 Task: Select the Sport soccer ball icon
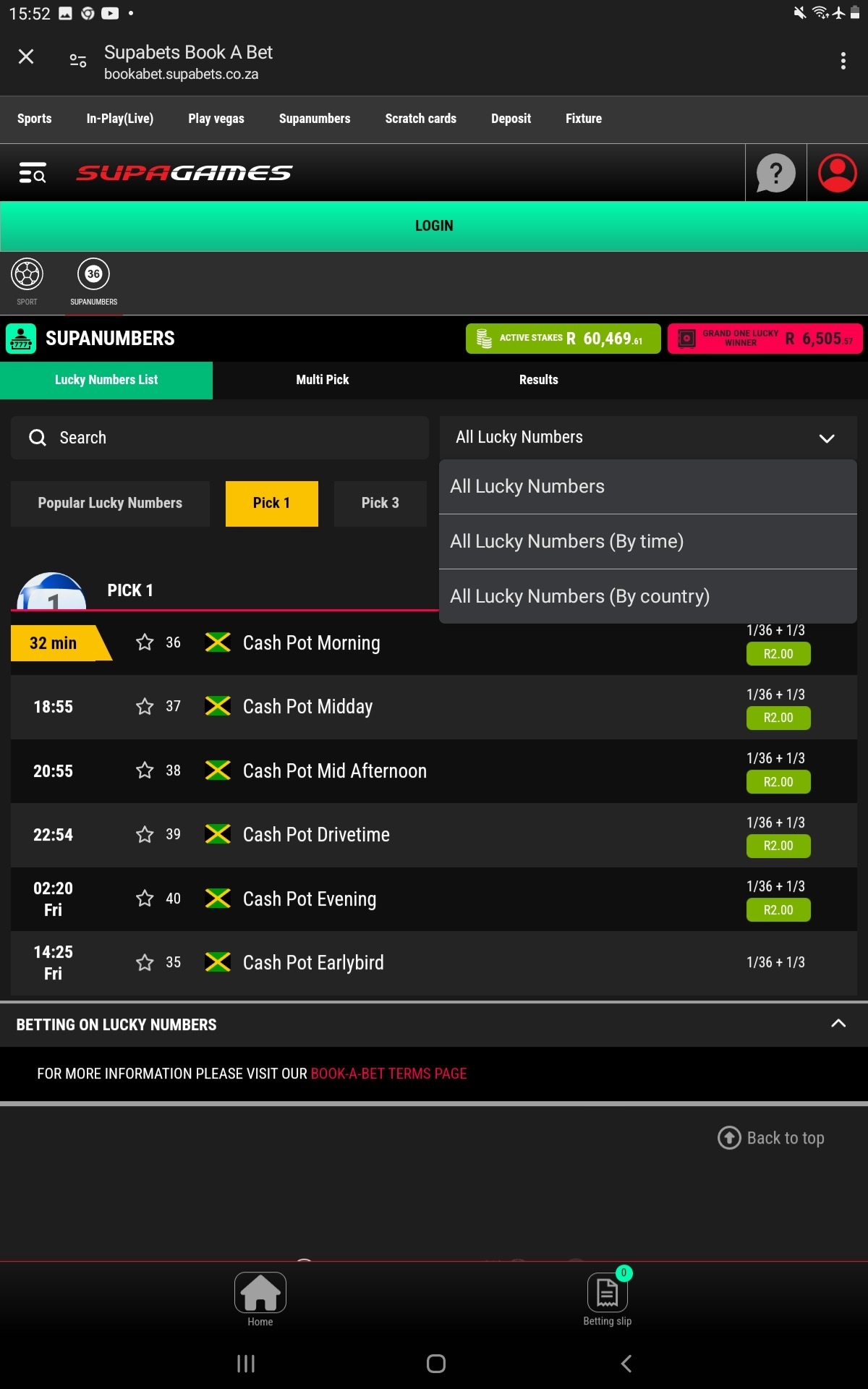click(x=27, y=274)
